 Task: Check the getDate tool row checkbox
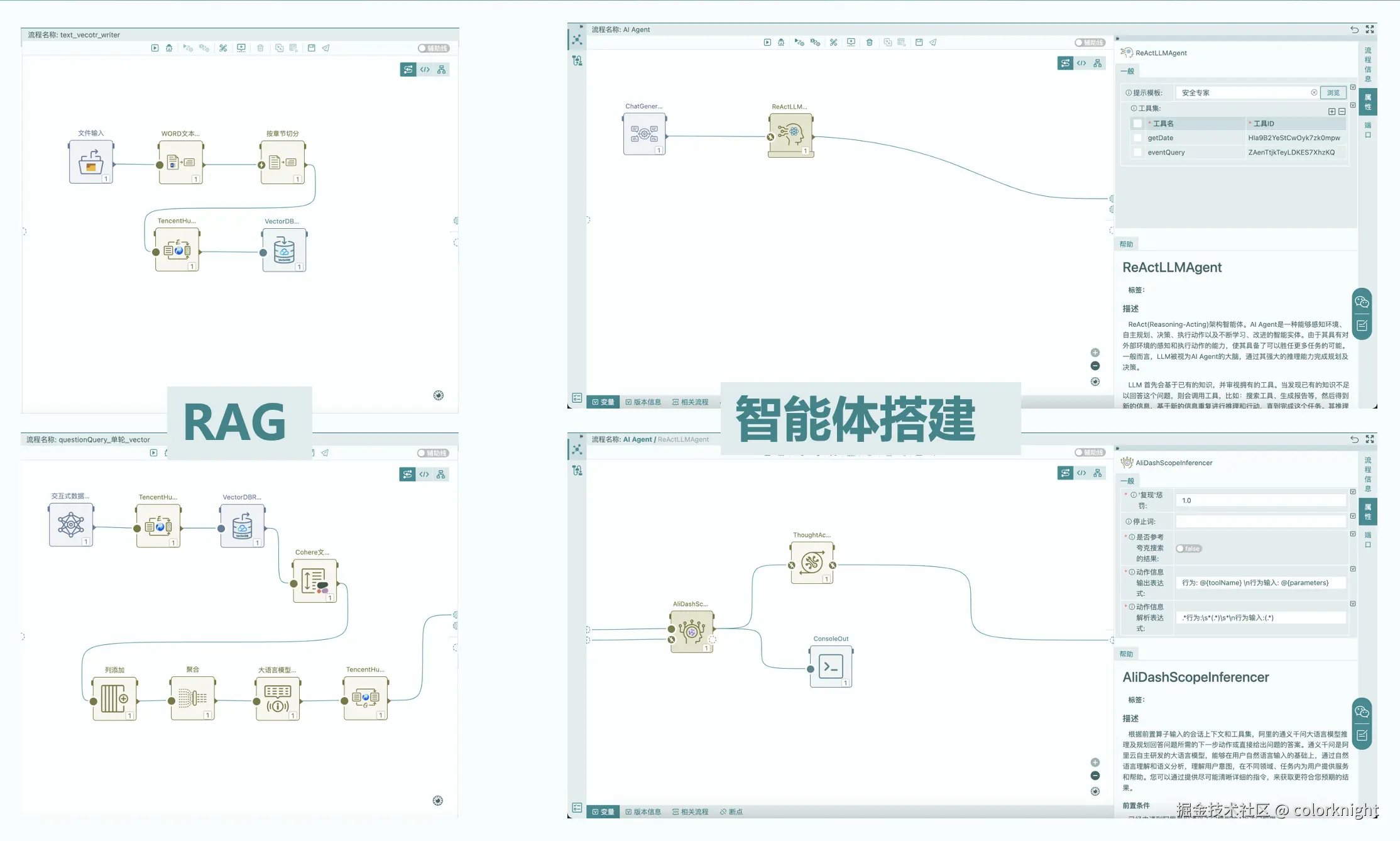[1137, 138]
